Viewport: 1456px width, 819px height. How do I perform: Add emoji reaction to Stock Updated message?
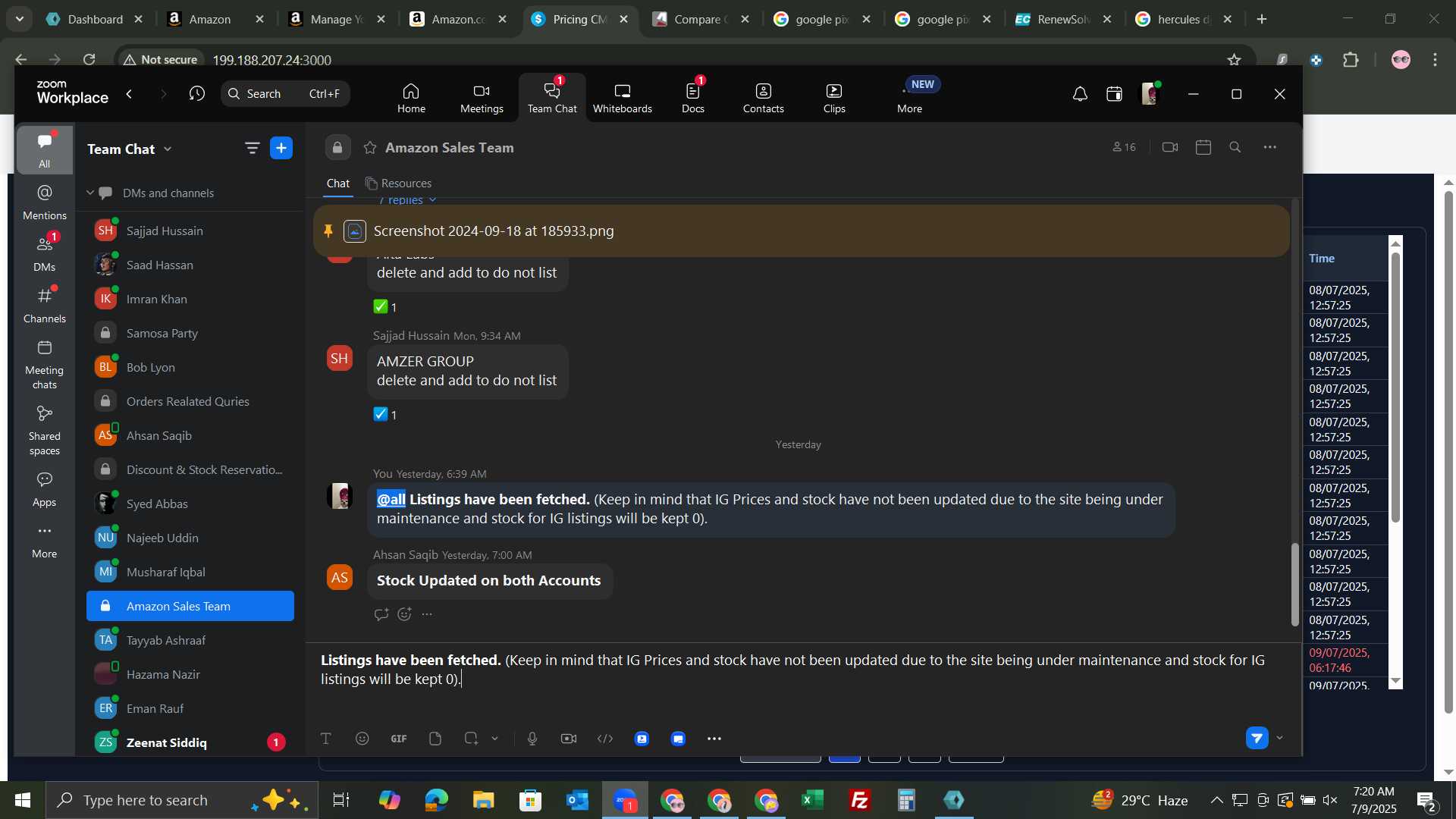[405, 614]
